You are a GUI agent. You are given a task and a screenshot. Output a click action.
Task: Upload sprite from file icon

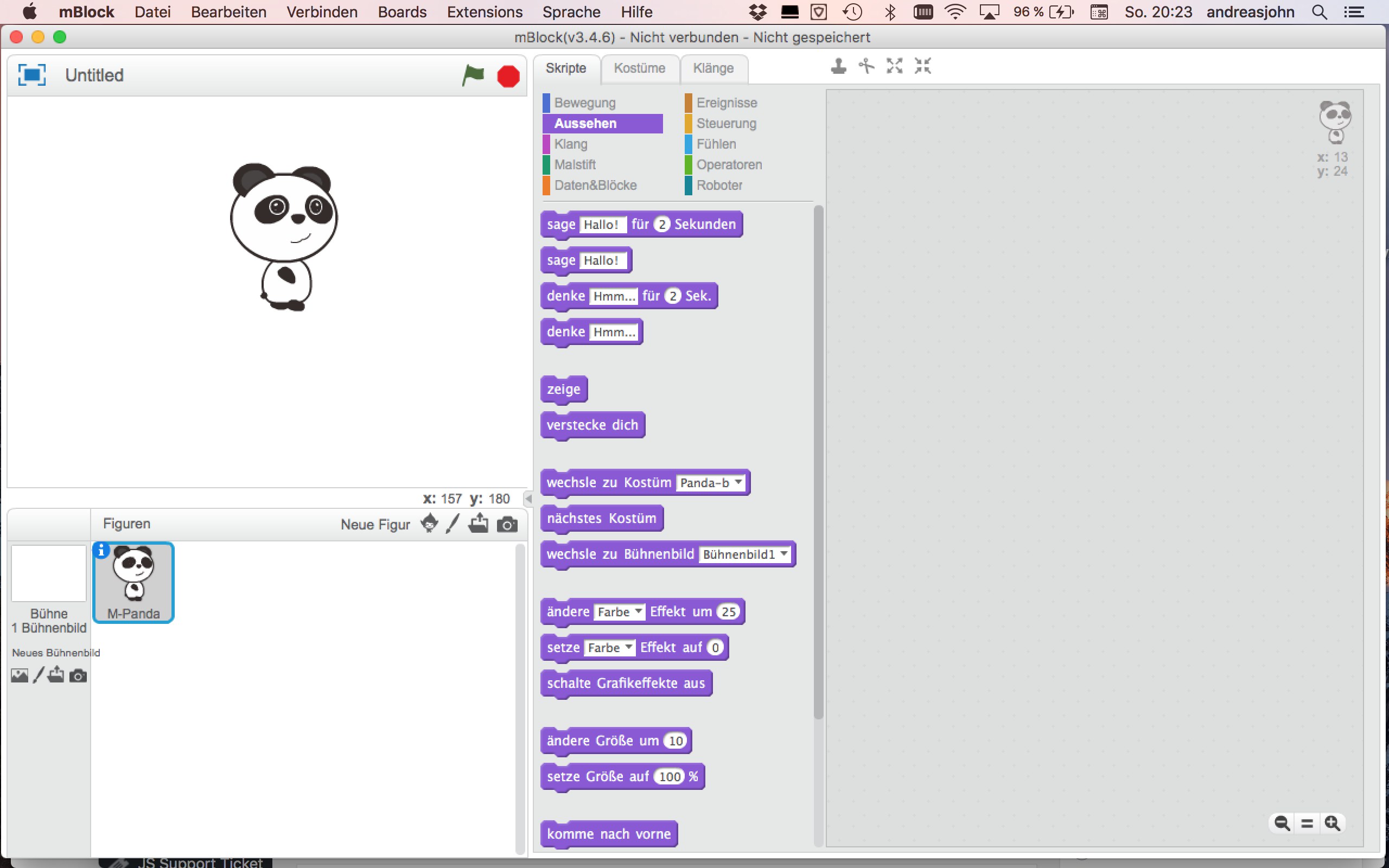[x=478, y=524]
